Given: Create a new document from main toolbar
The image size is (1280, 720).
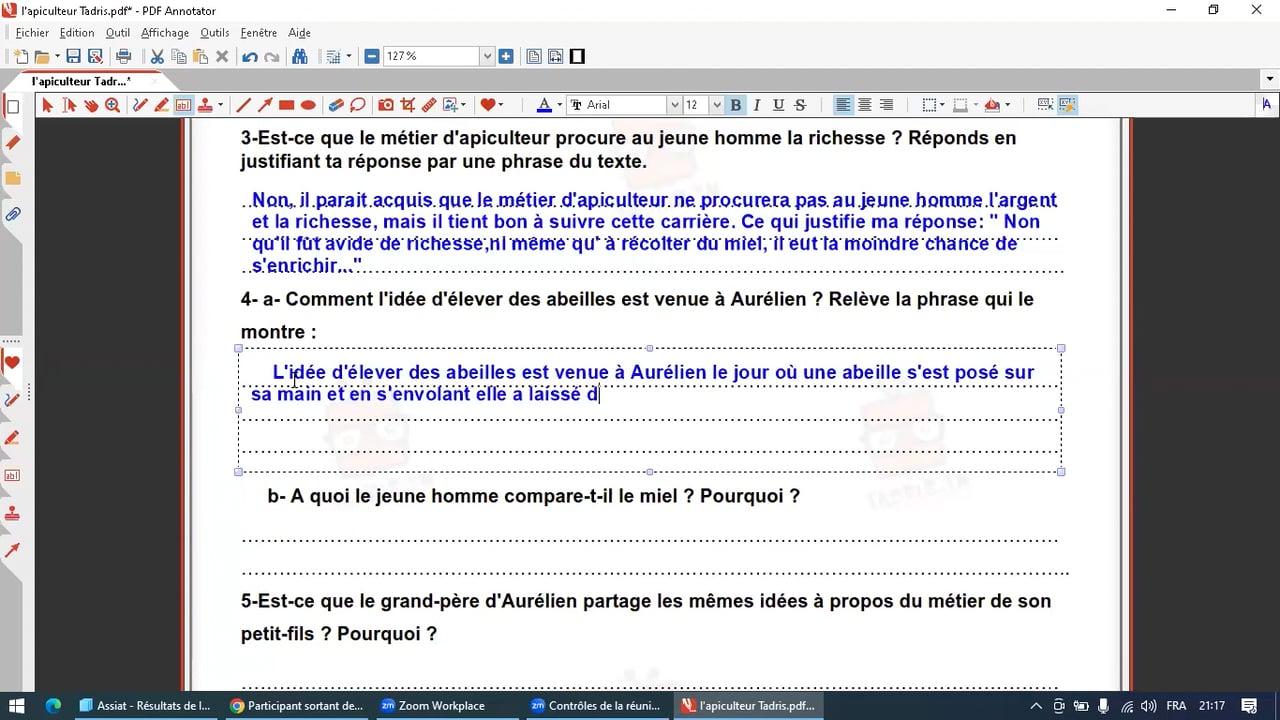Looking at the screenshot, I should 20,57.
